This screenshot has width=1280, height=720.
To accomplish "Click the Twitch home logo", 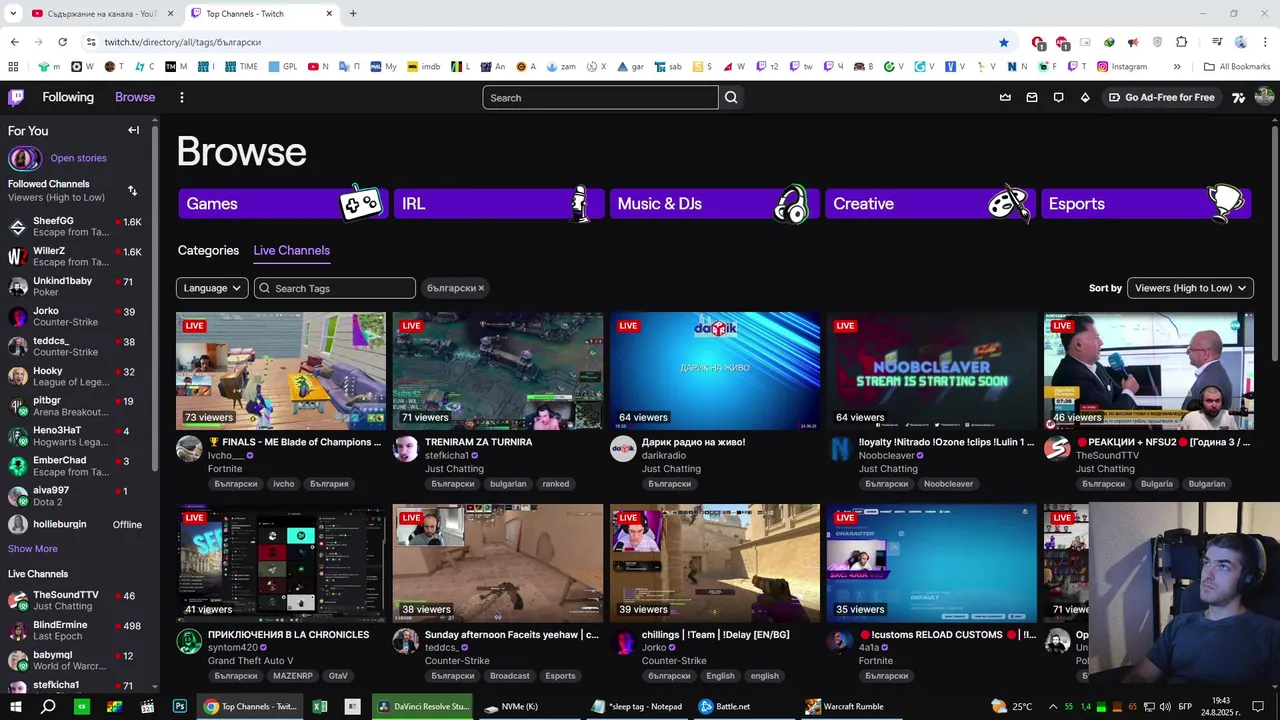I will [x=16, y=97].
